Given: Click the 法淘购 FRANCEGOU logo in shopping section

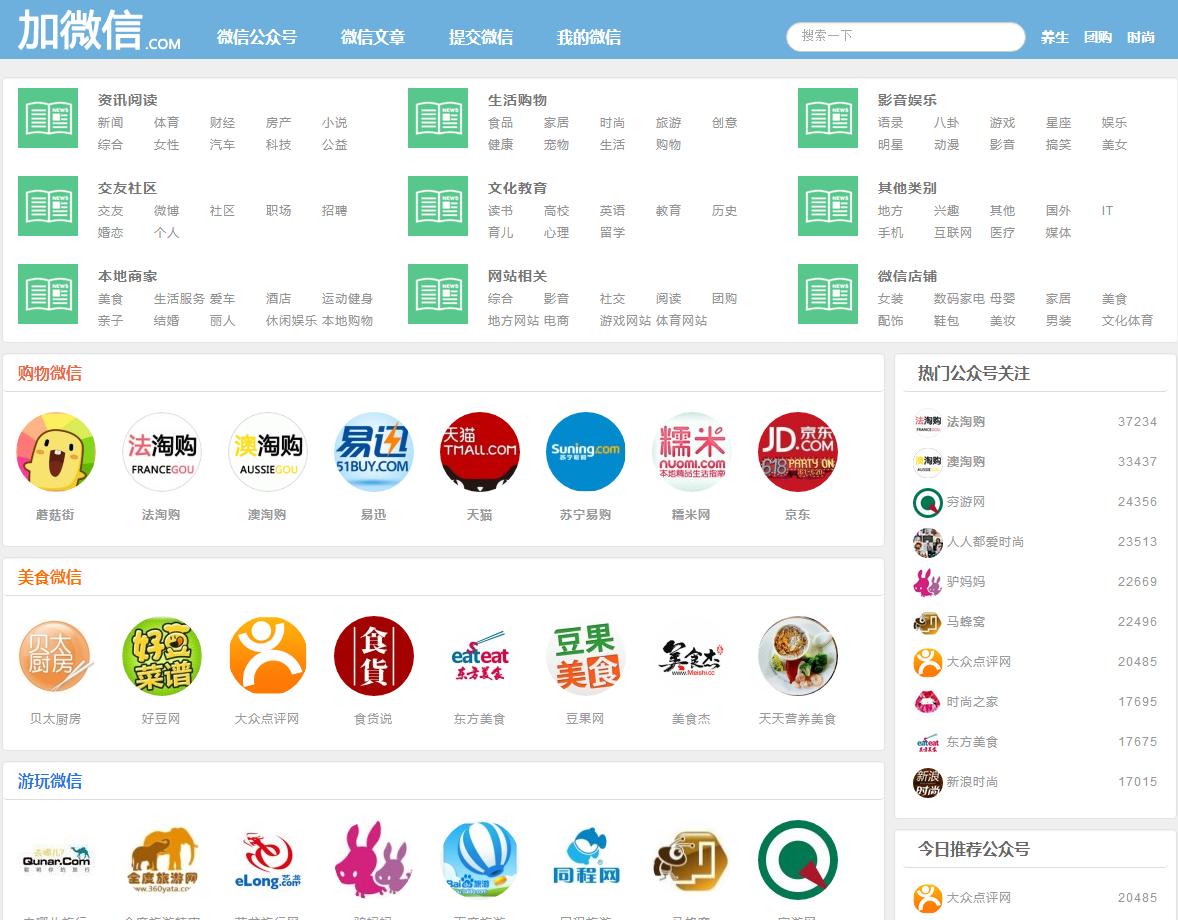Looking at the screenshot, I should [x=162, y=451].
